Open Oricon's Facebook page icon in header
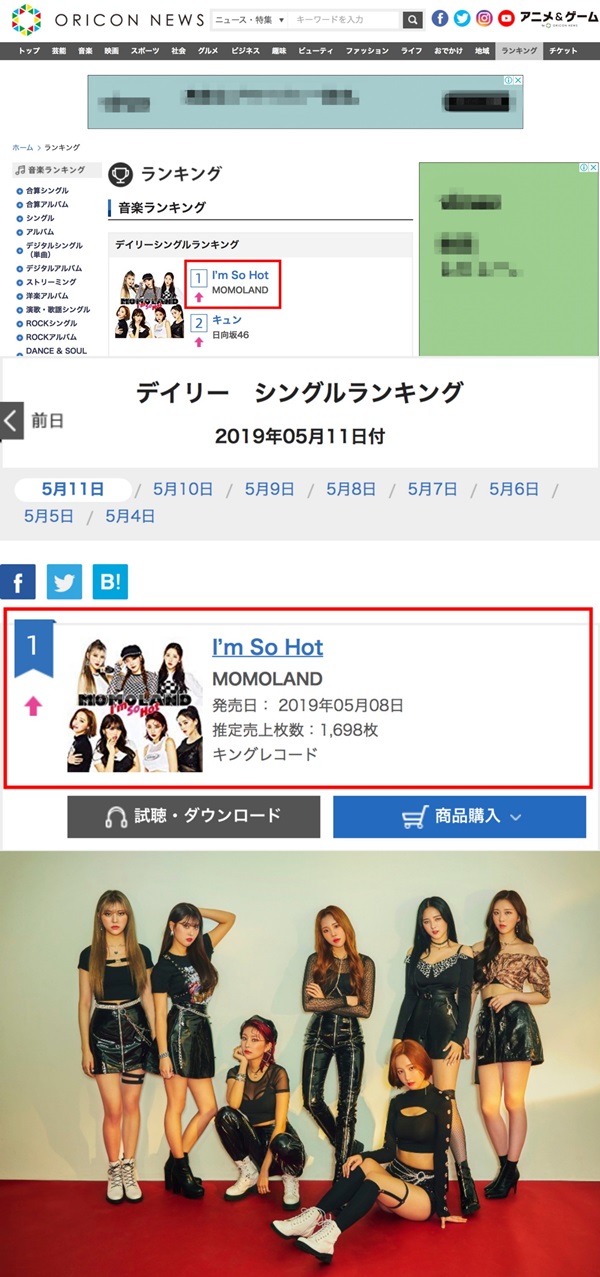Viewport: 600px width, 1277px height. pyautogui.click(x=440, y=19)
